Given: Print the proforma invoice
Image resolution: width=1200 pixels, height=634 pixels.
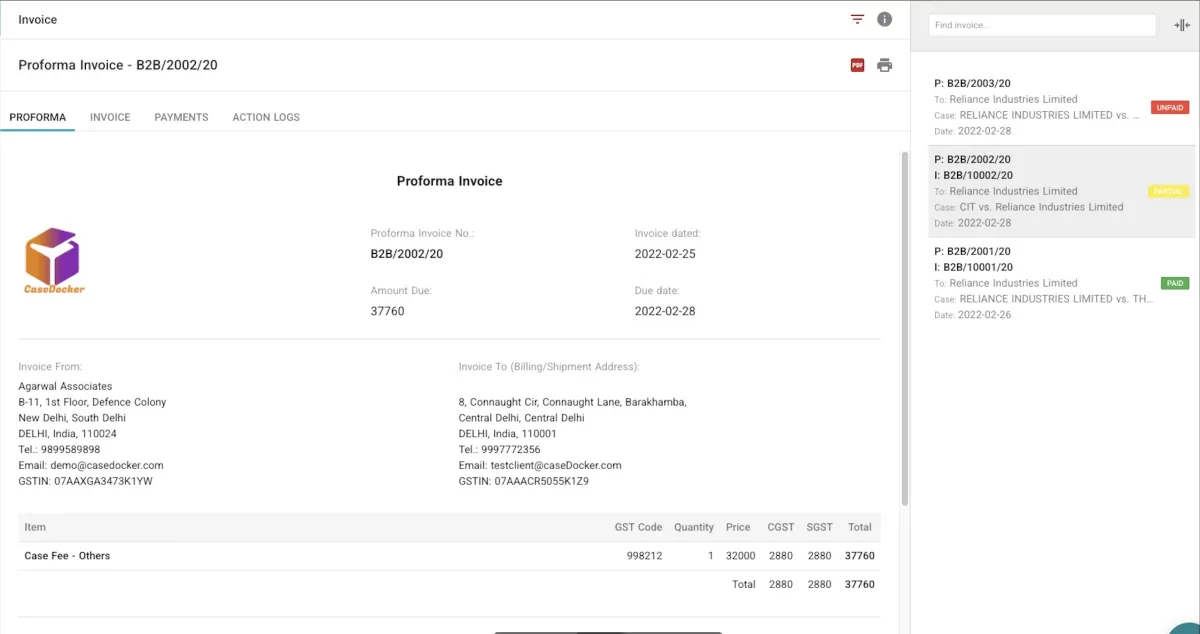Looking at the screenshot, I should click(x=884, y=65).
